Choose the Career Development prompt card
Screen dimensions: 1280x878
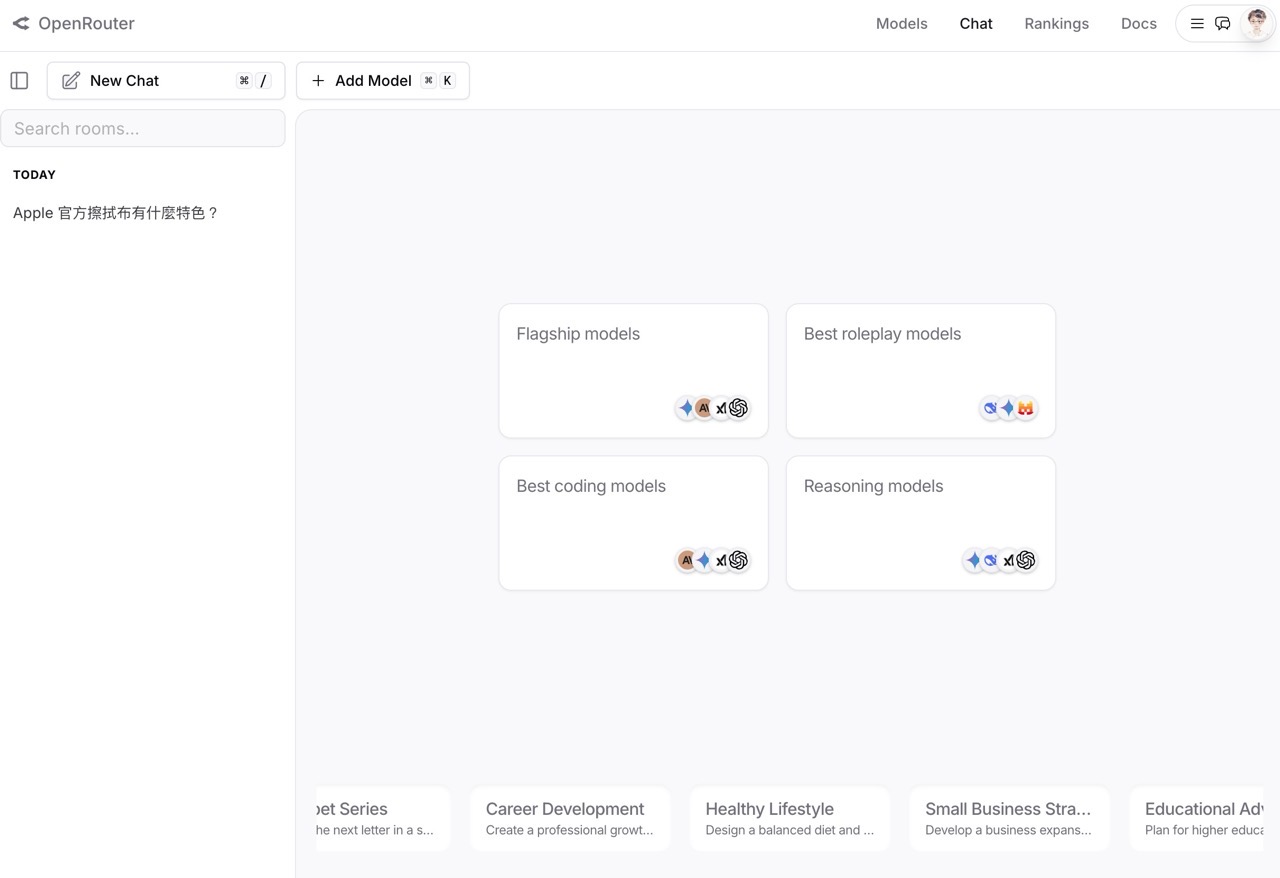(569, 818)
